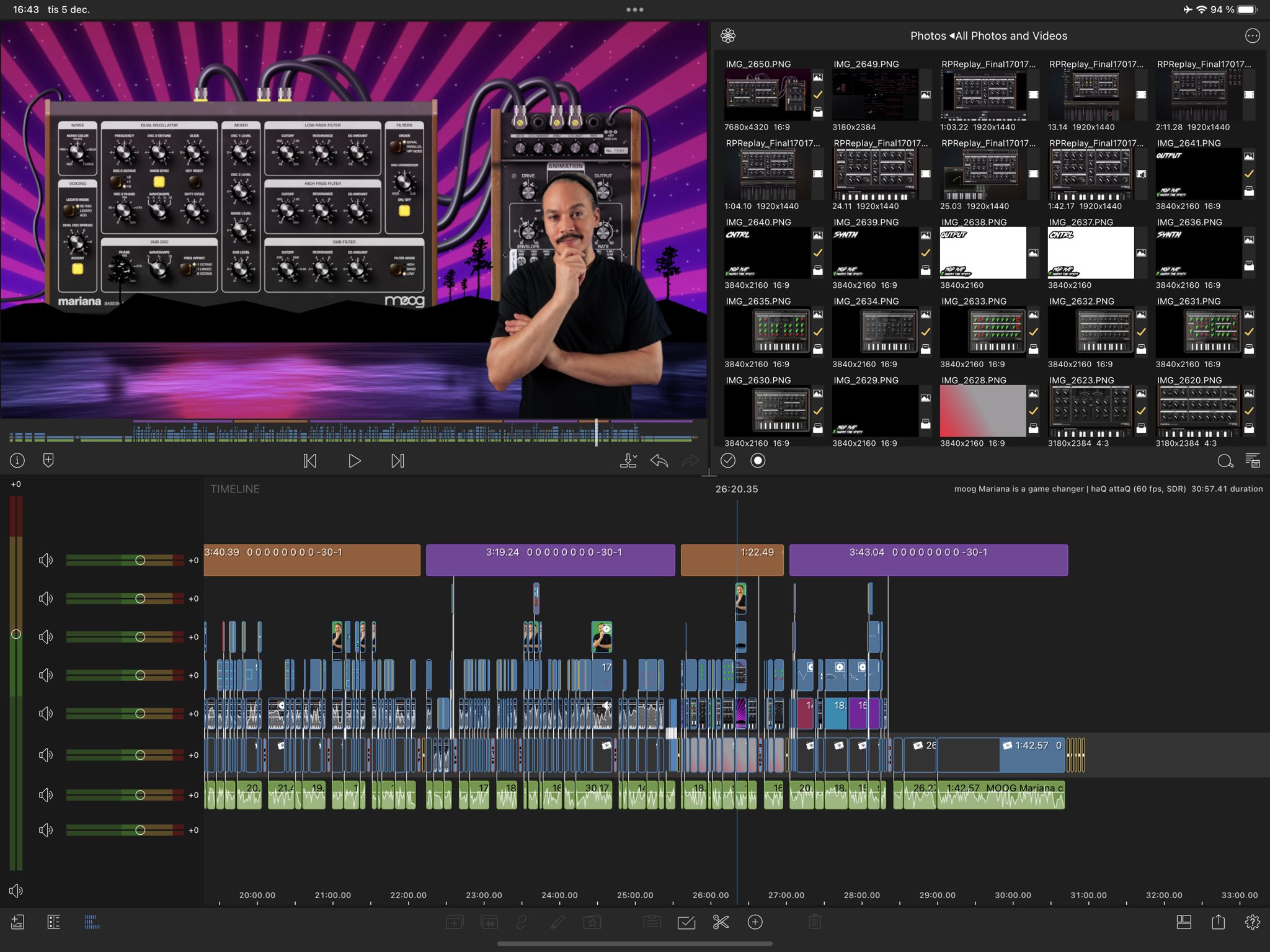This screenshot has width=1270, height=952.
Task: Mute the fourth track speaker
Action: (x=46, y=675)
